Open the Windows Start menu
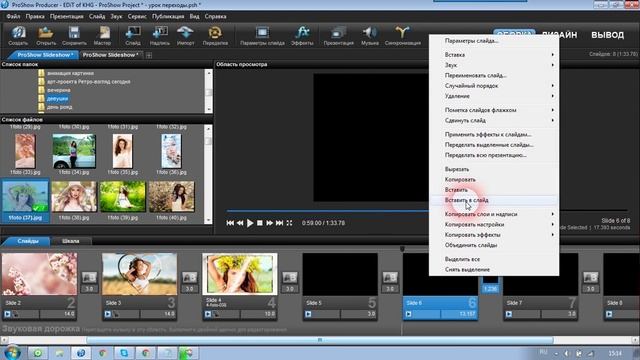 [x=12, y=352]
